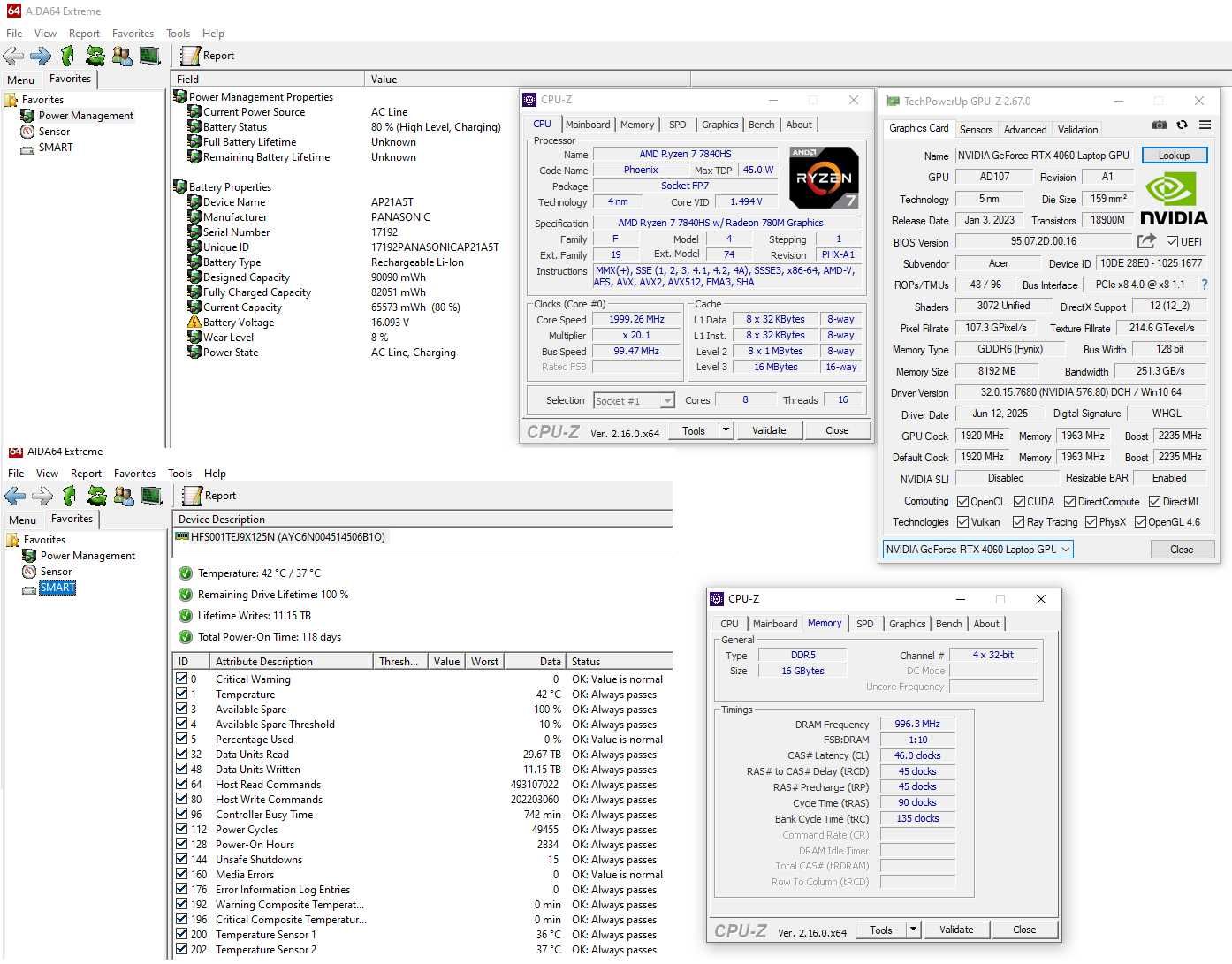
Task: Click Close button in GPU-Z
Action: click(x=1182, y=550)
